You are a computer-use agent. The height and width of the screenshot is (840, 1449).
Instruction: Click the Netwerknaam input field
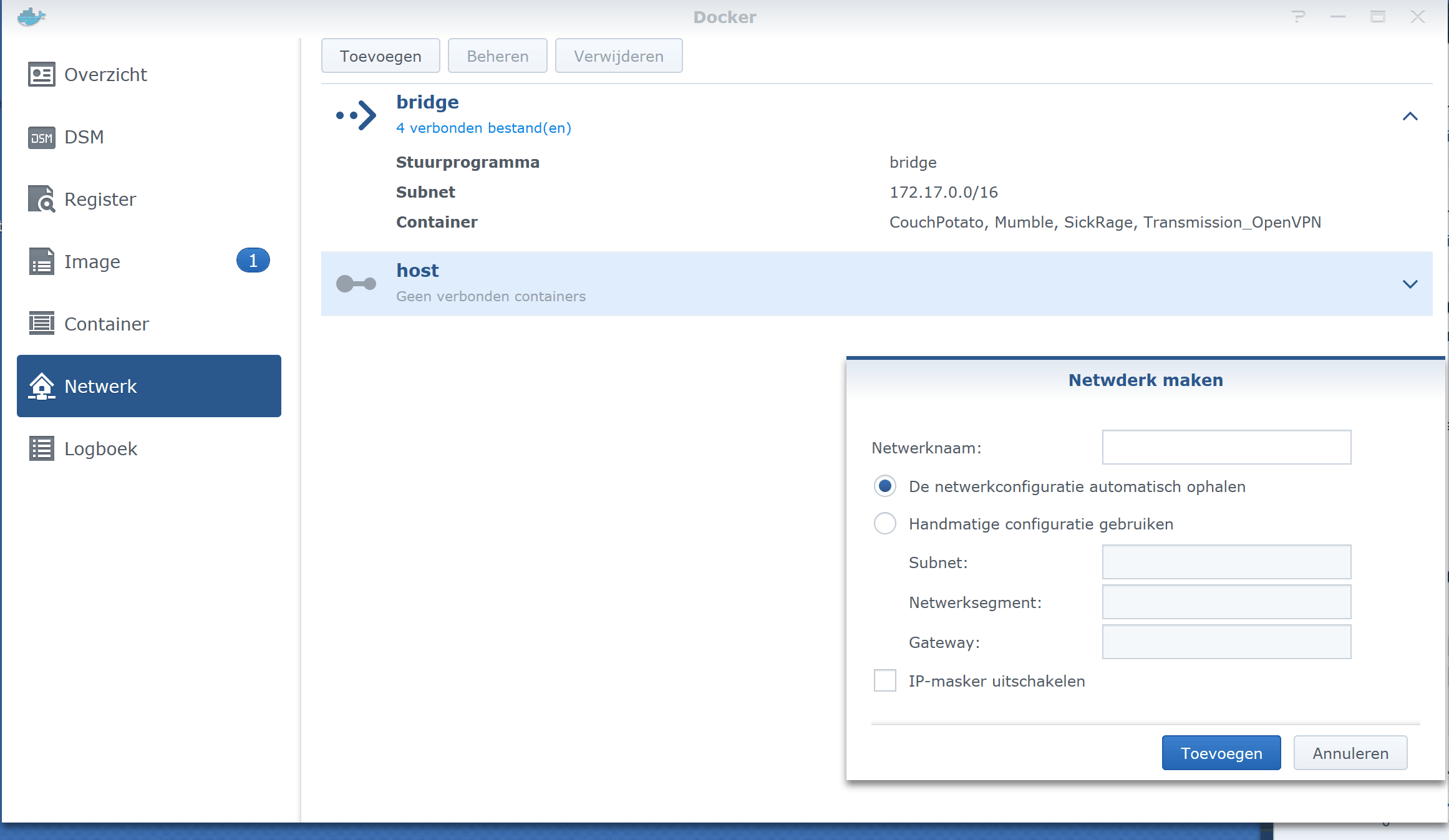coord(1226,447)
